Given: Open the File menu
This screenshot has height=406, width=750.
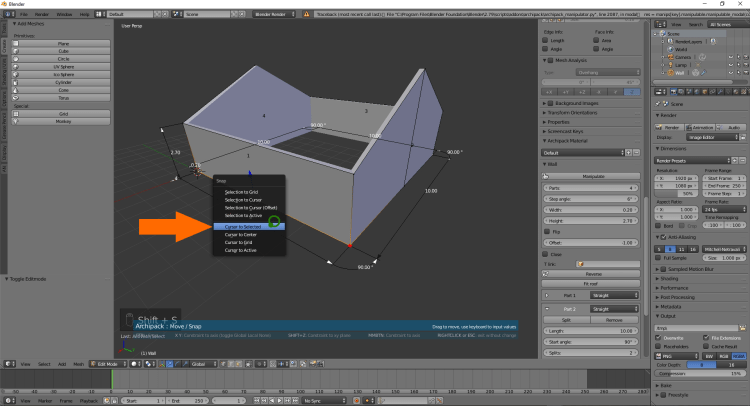Looking at the screenshot, I should click(24, 16).
